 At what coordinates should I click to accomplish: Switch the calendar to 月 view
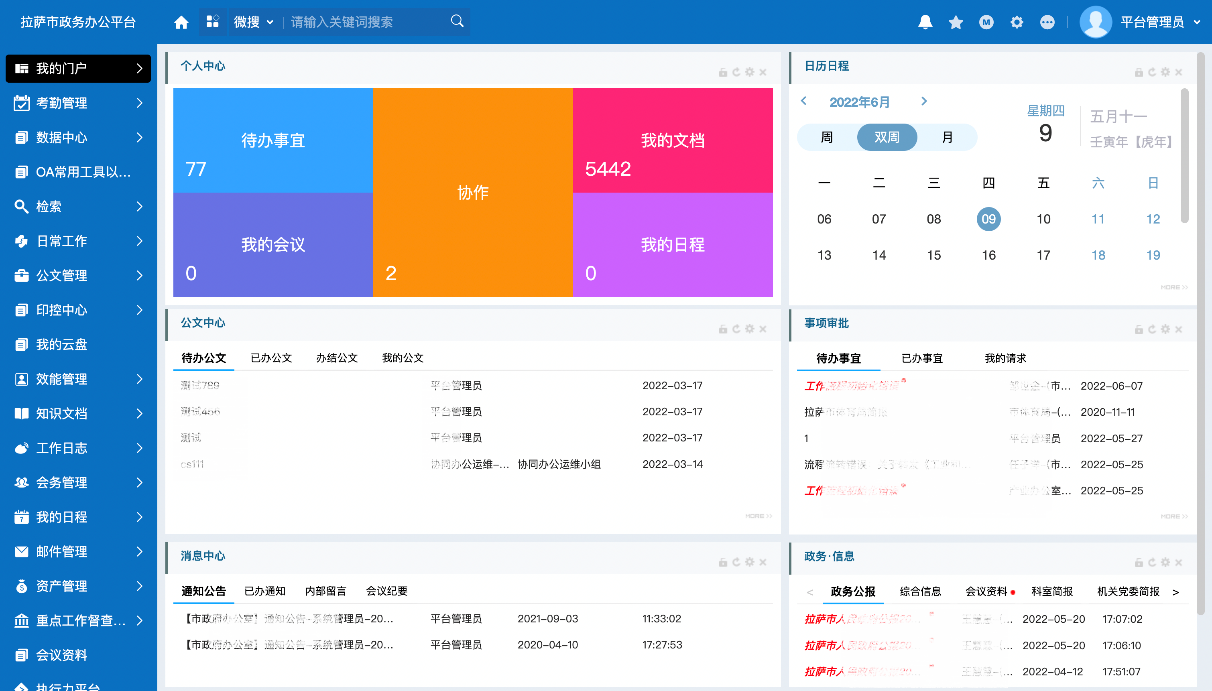coord(947,138)
